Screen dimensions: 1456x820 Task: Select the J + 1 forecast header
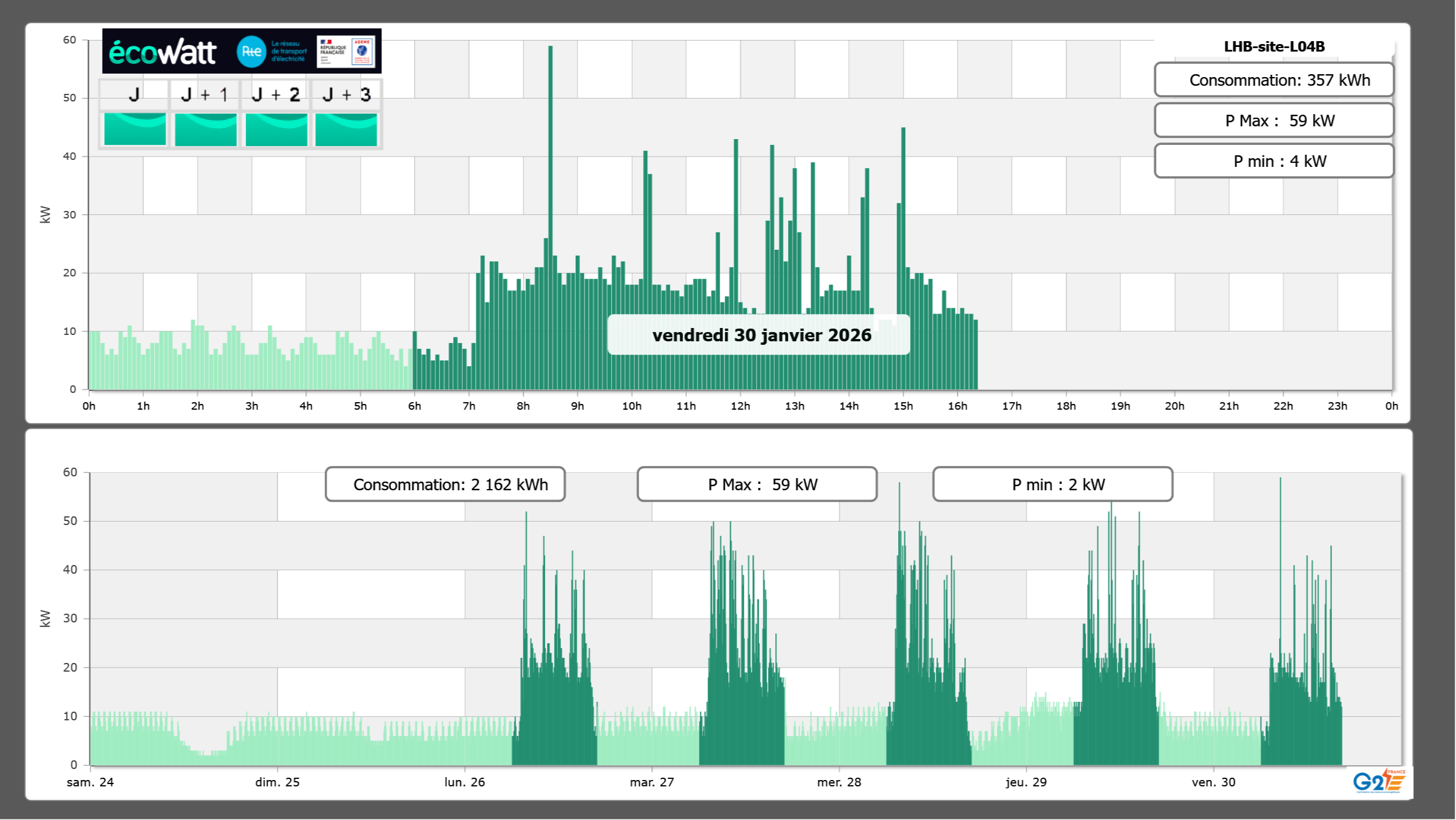pyautogui.click(x=205, y=94)
